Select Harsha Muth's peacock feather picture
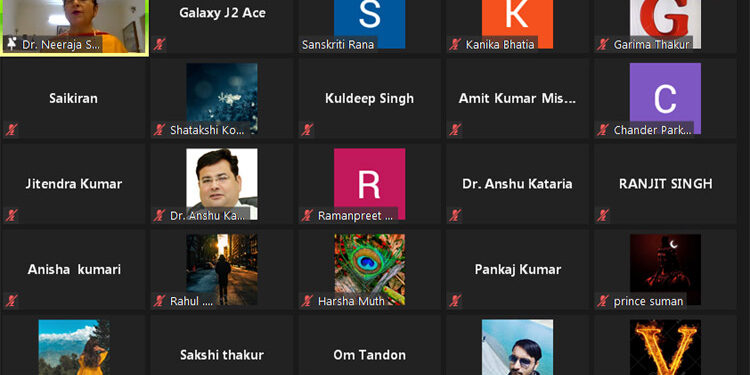 pyautogui.click(x=369, y=270)
